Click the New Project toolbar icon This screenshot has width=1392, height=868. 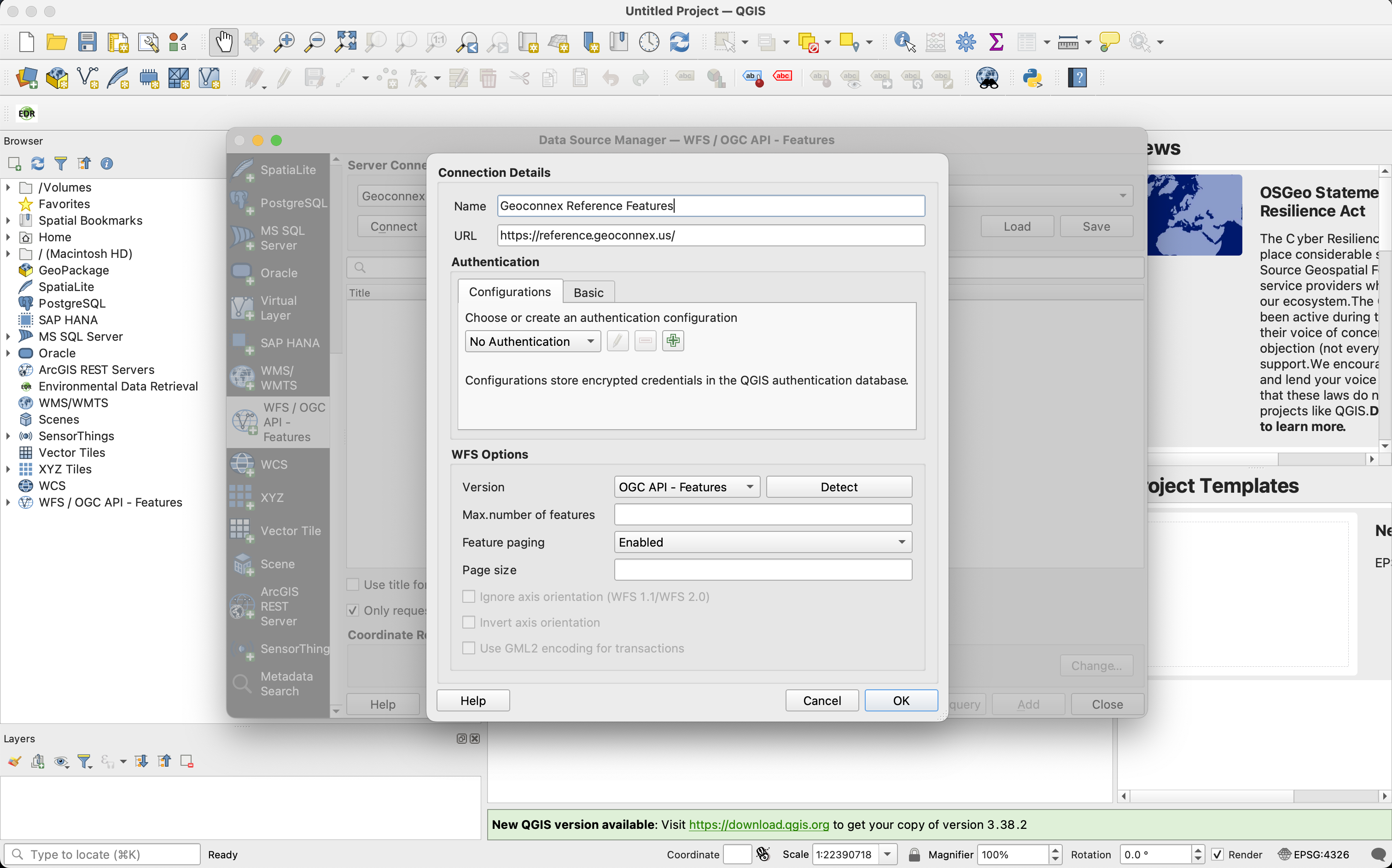pyautogui.click(x=26, y=42)
